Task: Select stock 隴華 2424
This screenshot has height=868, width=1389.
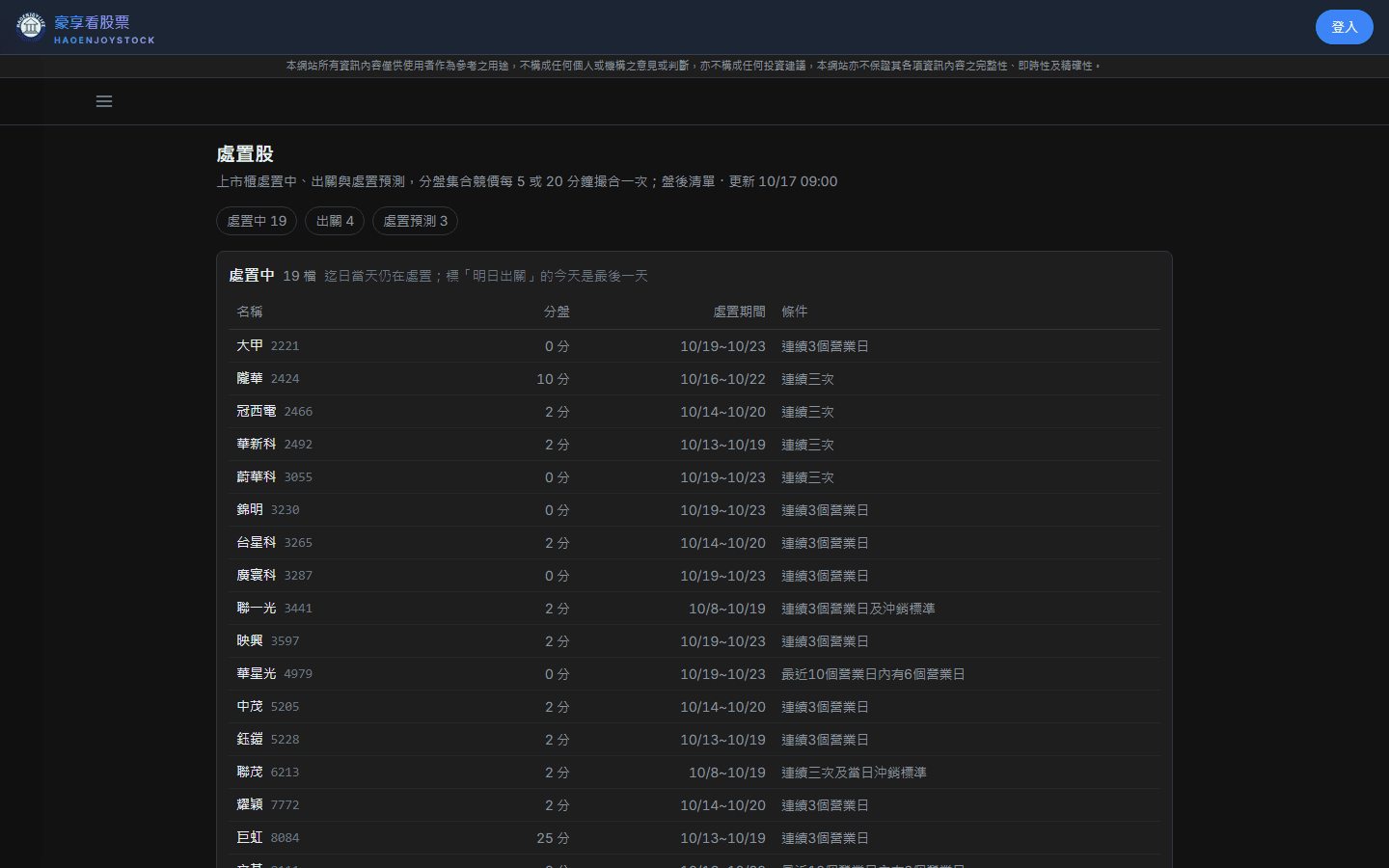Action: click(268, 378)
